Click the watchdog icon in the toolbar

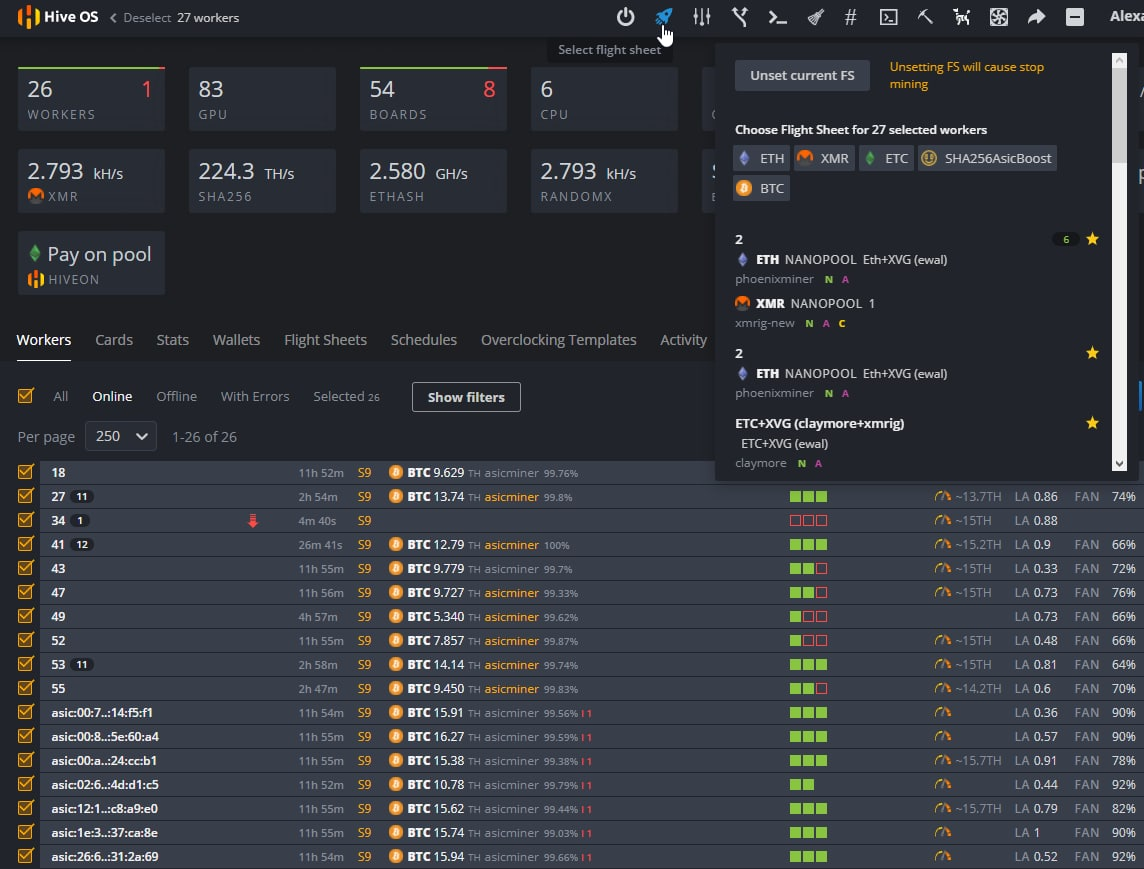click(x=962, y=17)
